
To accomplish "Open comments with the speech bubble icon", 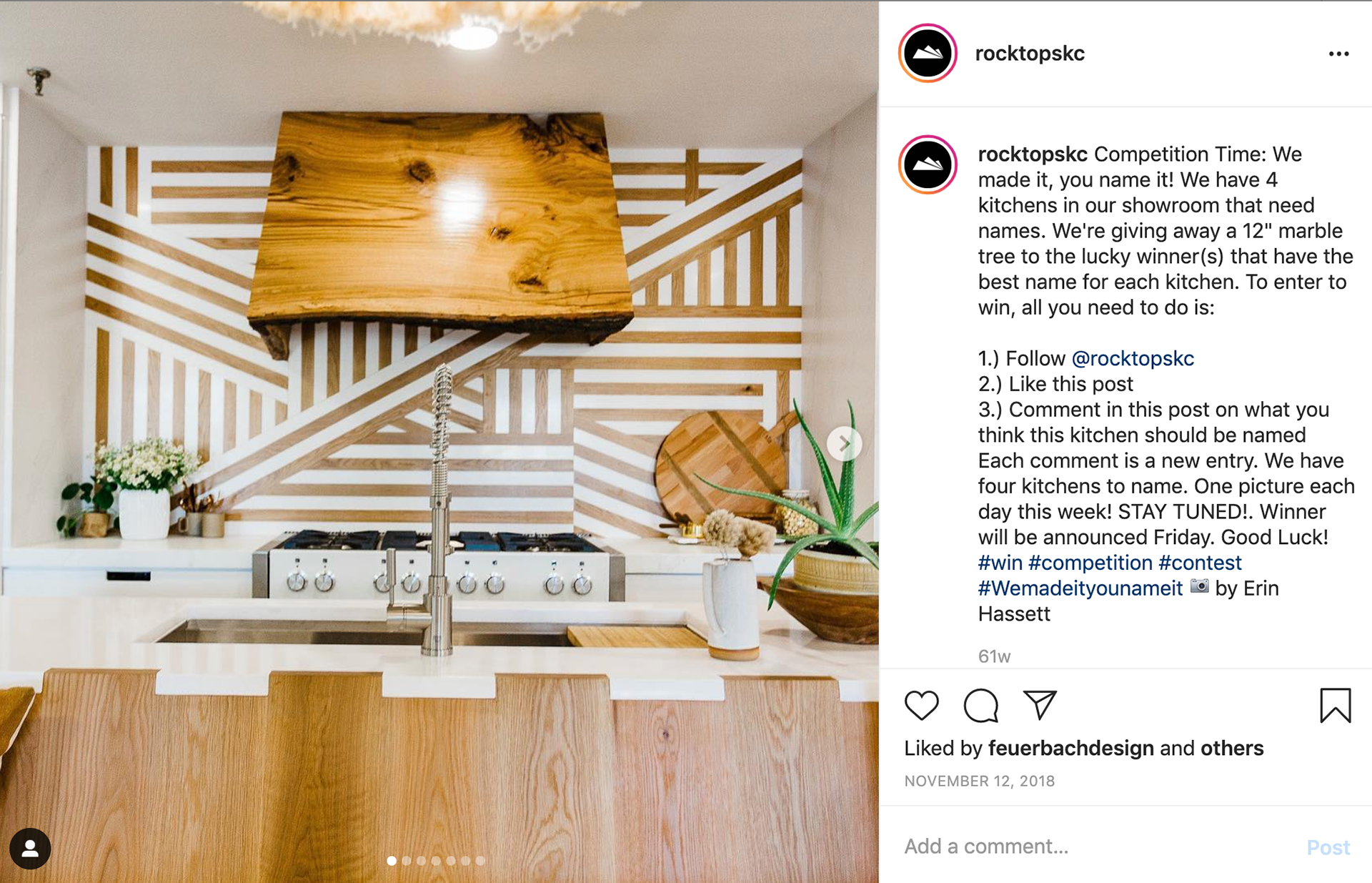I will 980,705.
